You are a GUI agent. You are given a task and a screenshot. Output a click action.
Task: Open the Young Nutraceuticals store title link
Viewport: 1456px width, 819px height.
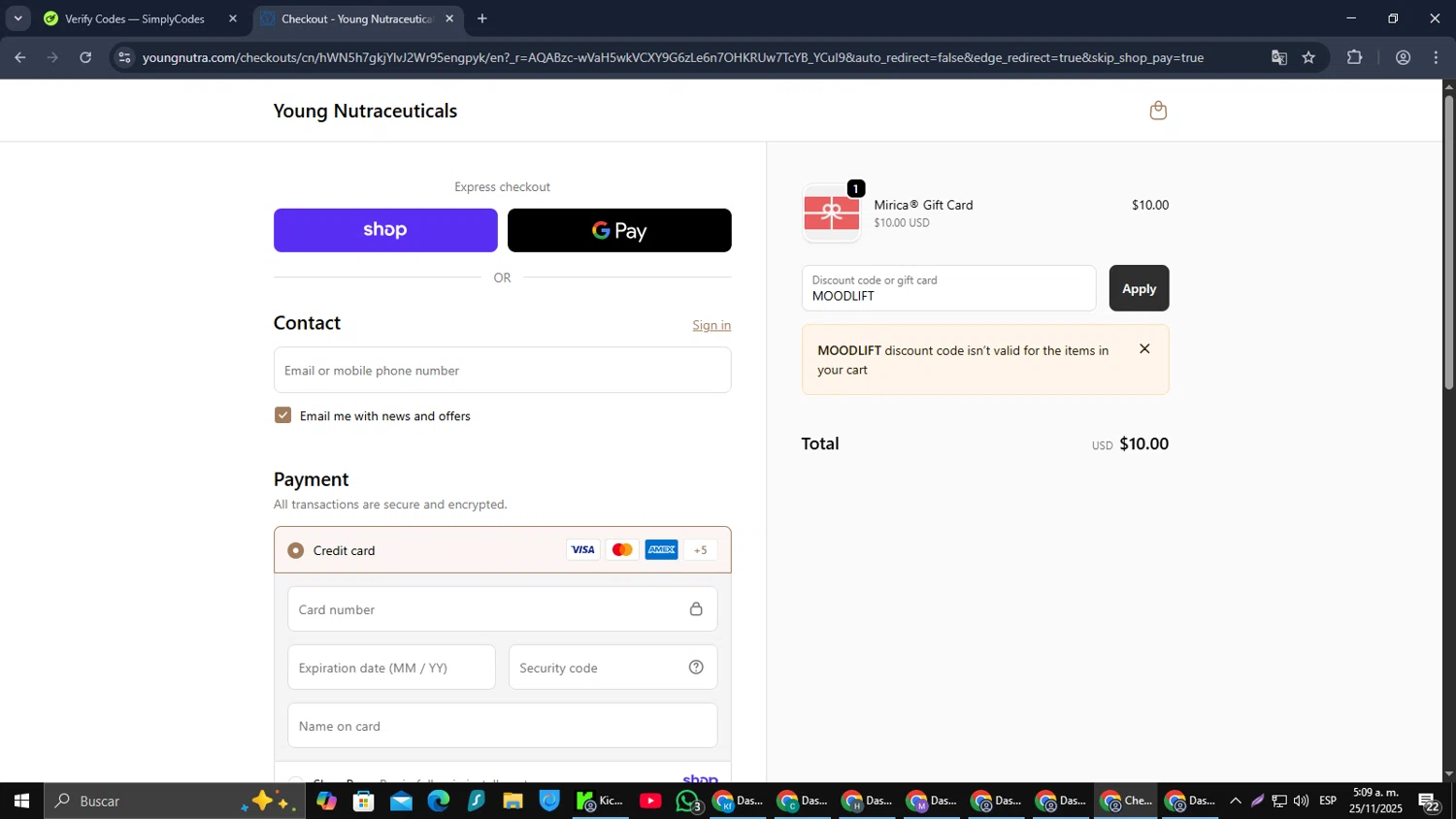pyautogui.click(x=365, y=111)
